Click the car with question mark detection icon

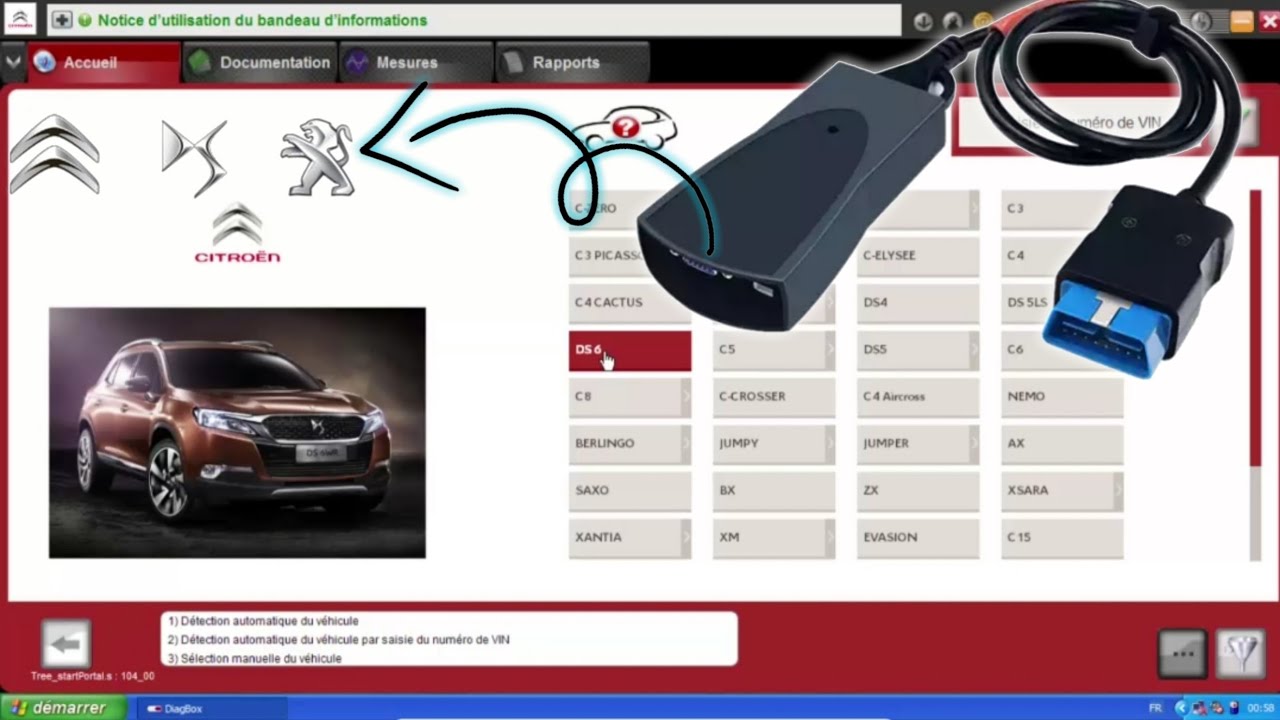[625, 128]
